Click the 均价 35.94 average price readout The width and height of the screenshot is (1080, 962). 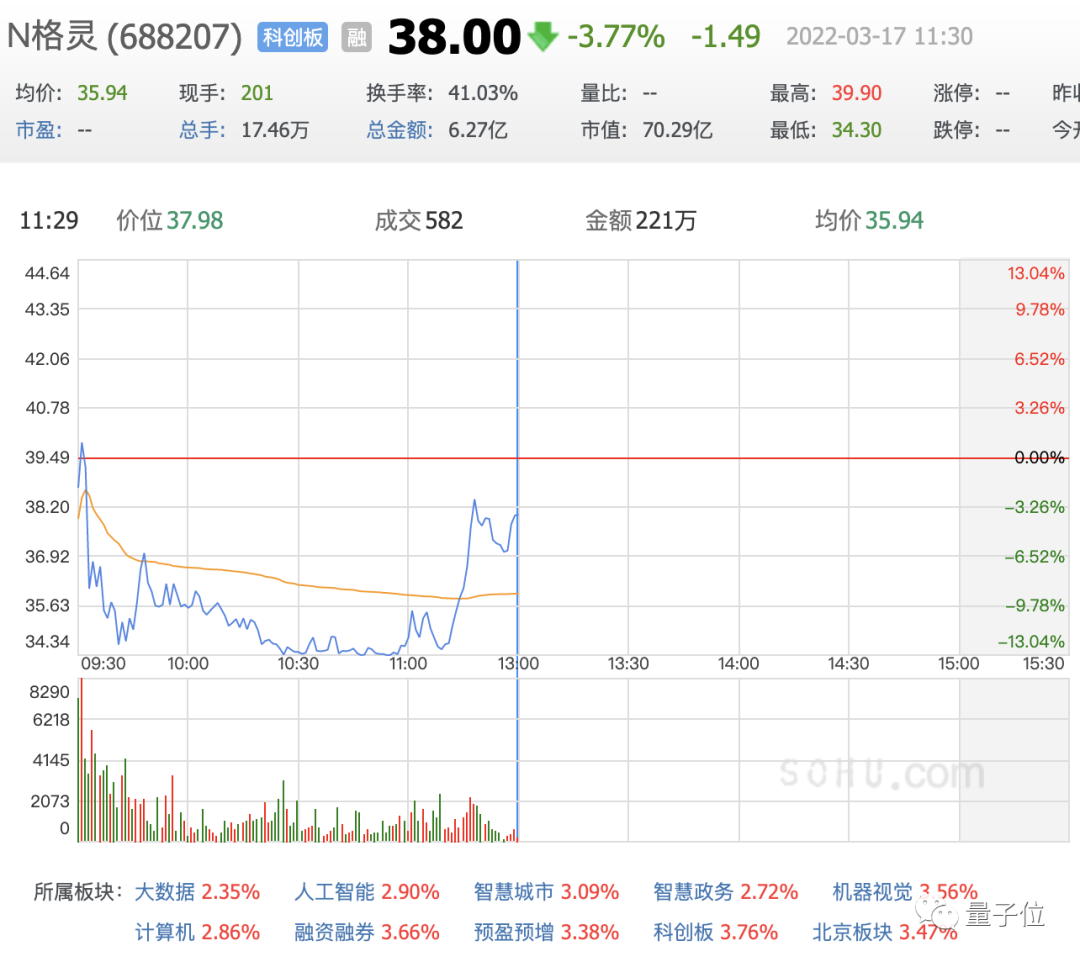pyautogui.click(x=870, y=221)
